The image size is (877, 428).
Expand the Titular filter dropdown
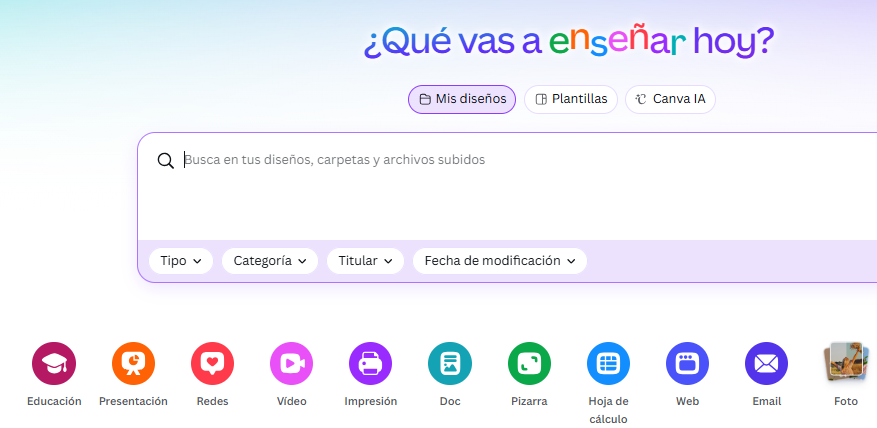365,261
